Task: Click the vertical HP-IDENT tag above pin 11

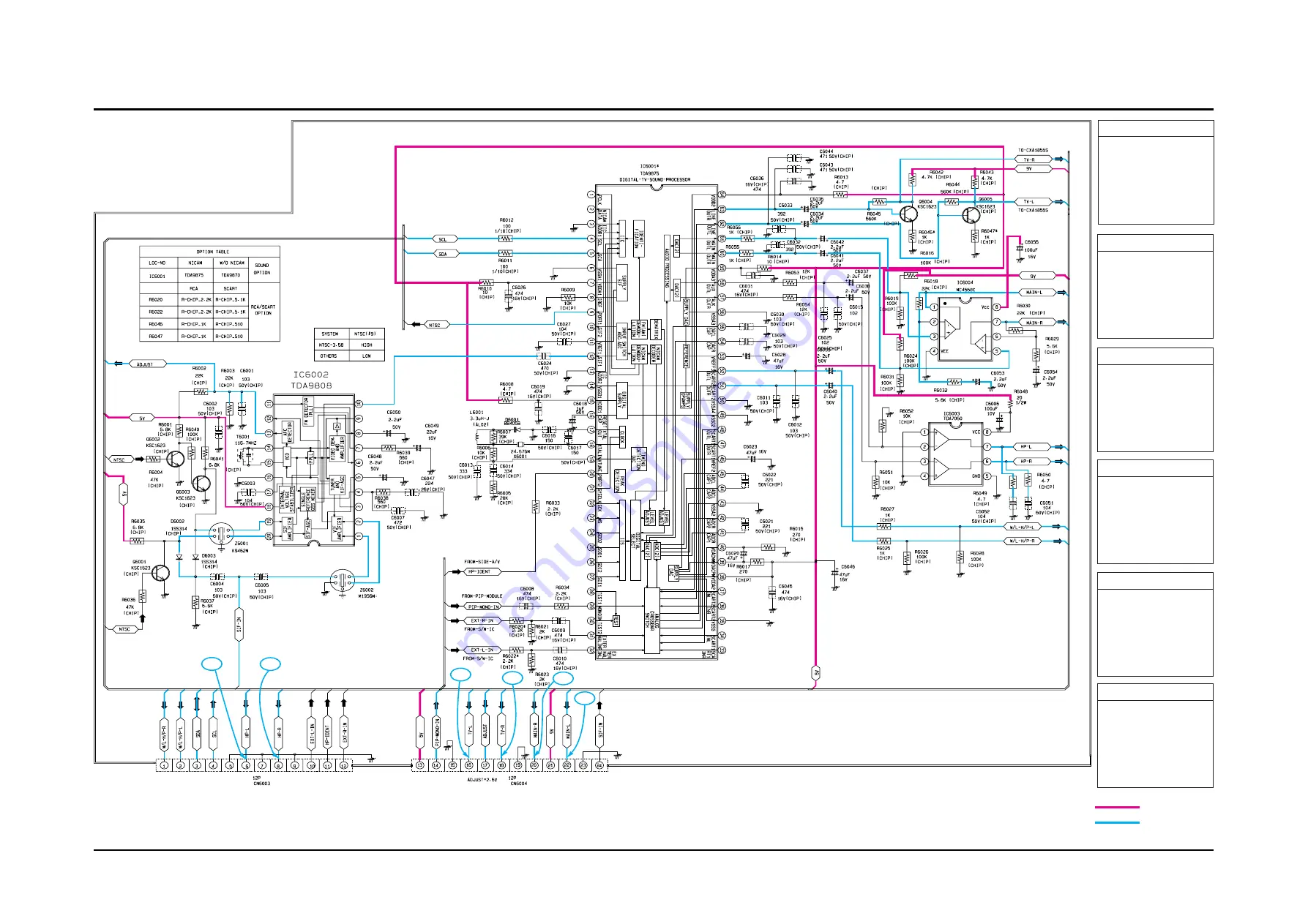Action: point(327,732)
